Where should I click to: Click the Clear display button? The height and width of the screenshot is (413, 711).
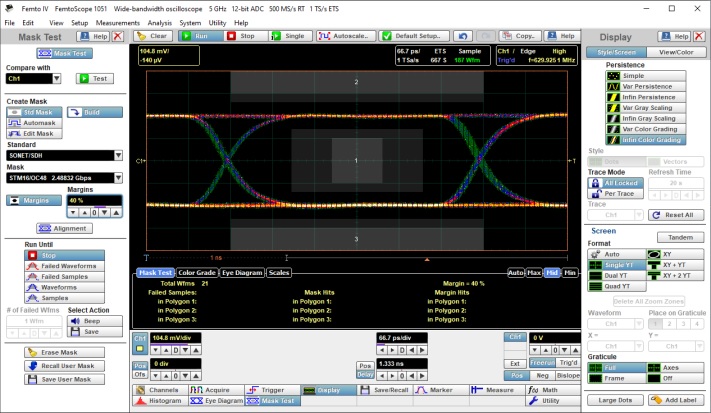(154, 35)
